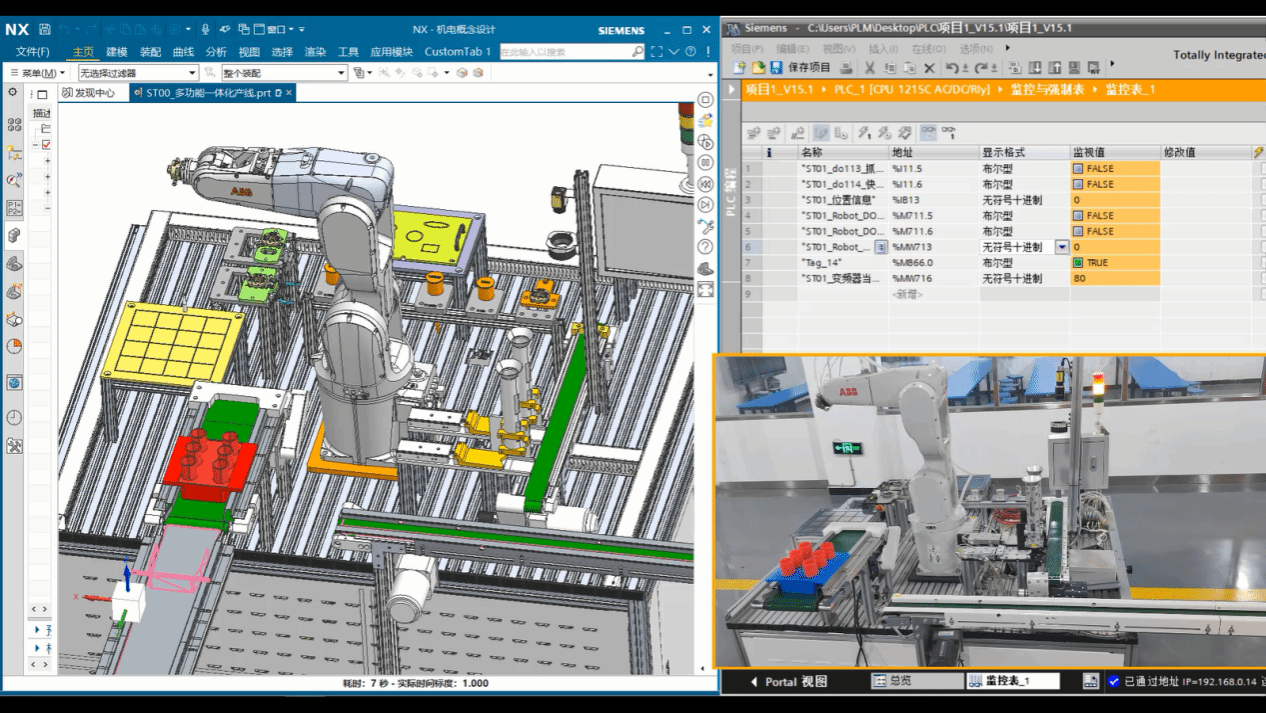Toggle the red checkbox in navigator tree
This screenshot has width=1266, height=713.
coord(46,145)
